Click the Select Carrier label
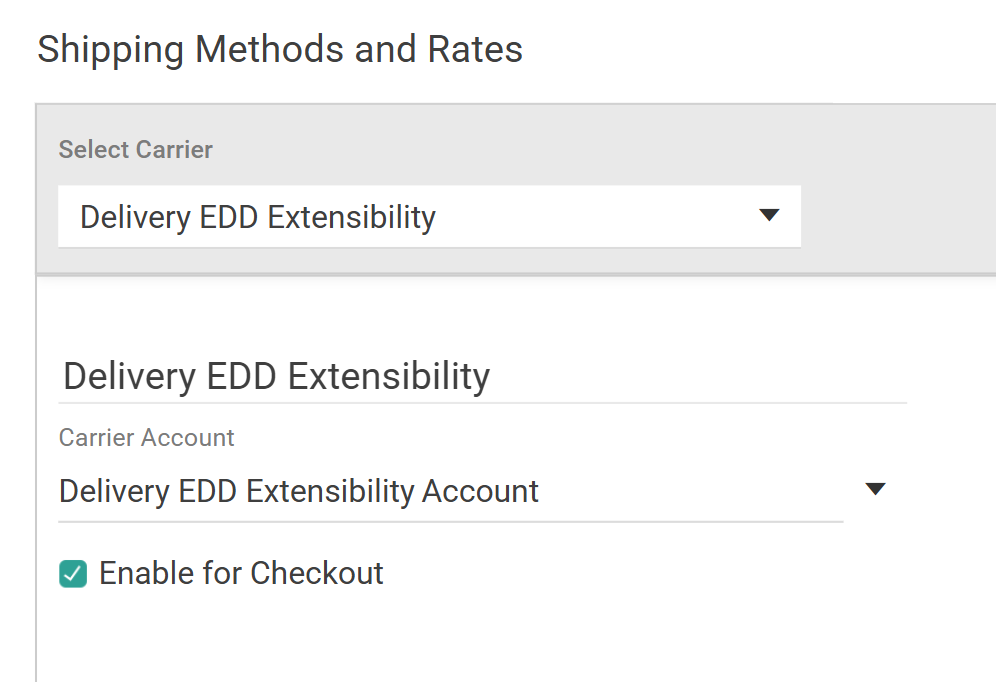 [135, 149]
